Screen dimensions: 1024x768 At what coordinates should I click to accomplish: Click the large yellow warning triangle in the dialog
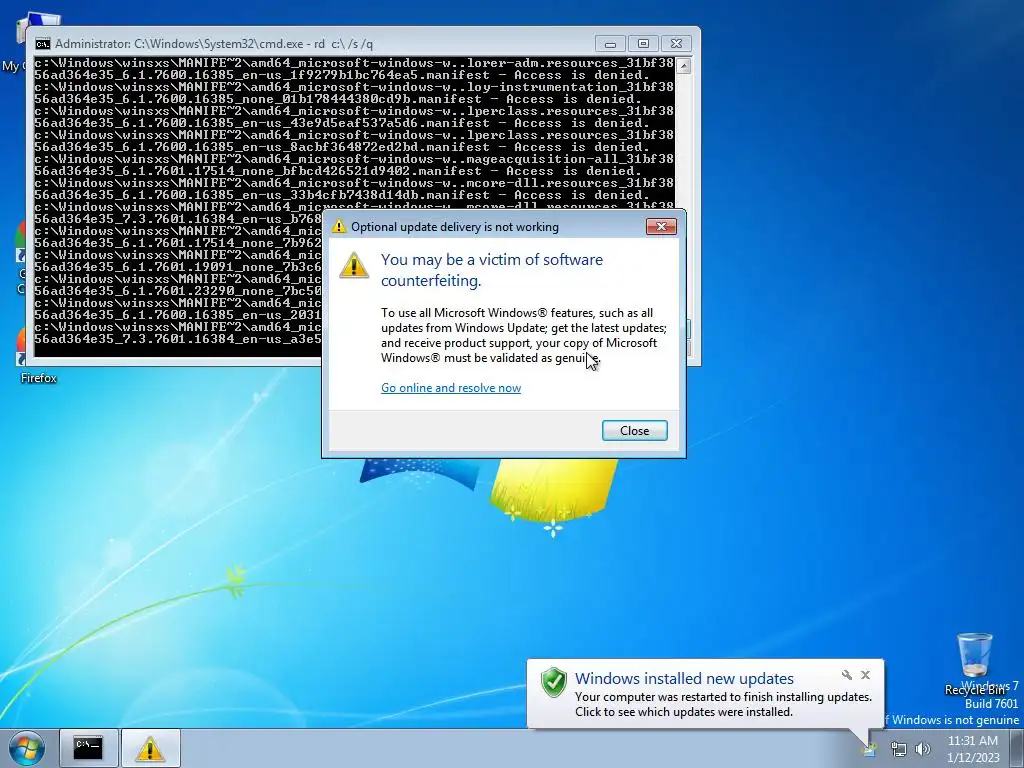(354, 265)
